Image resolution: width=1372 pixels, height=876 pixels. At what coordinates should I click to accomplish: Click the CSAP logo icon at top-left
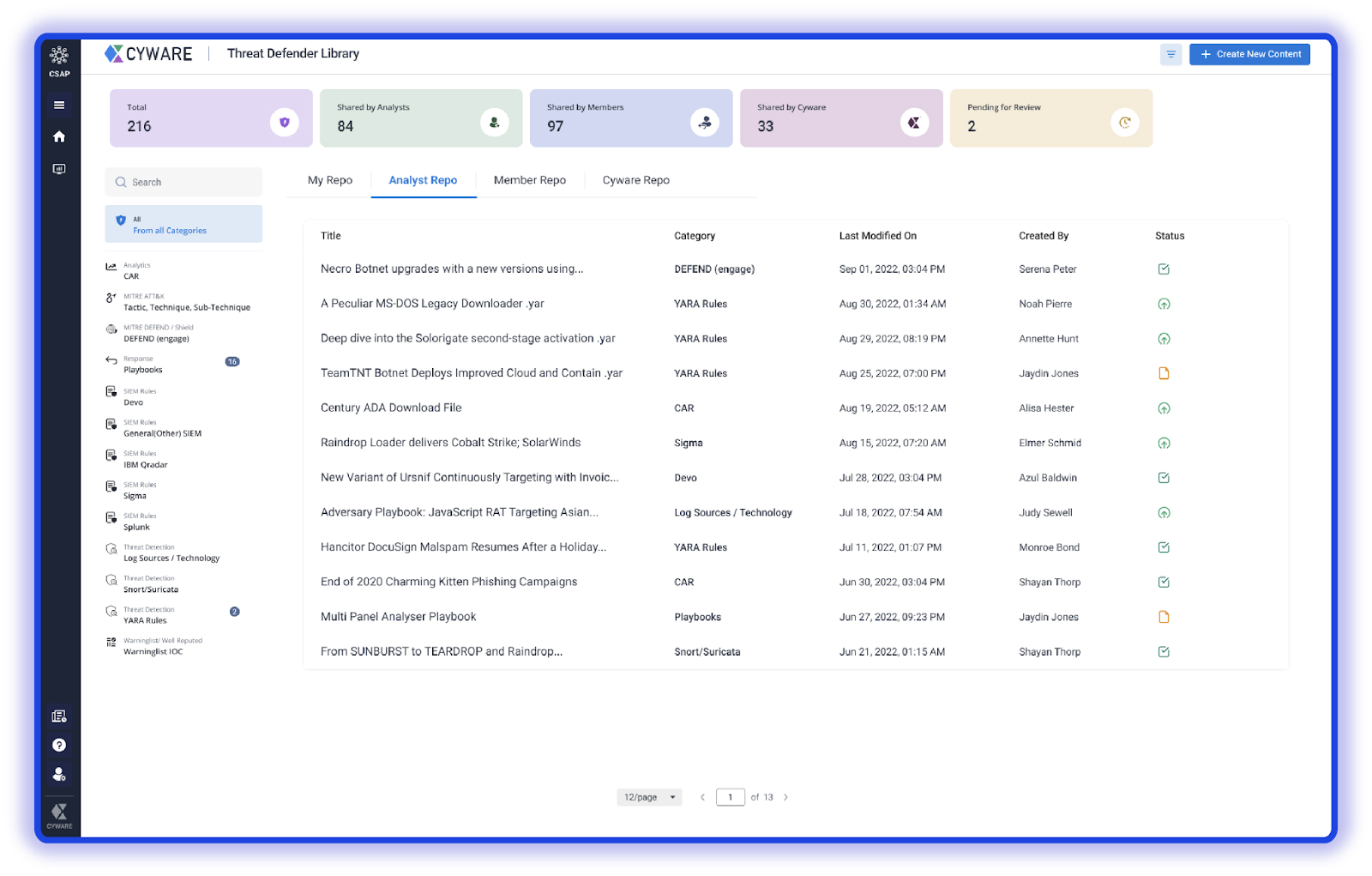pos(59,61)
